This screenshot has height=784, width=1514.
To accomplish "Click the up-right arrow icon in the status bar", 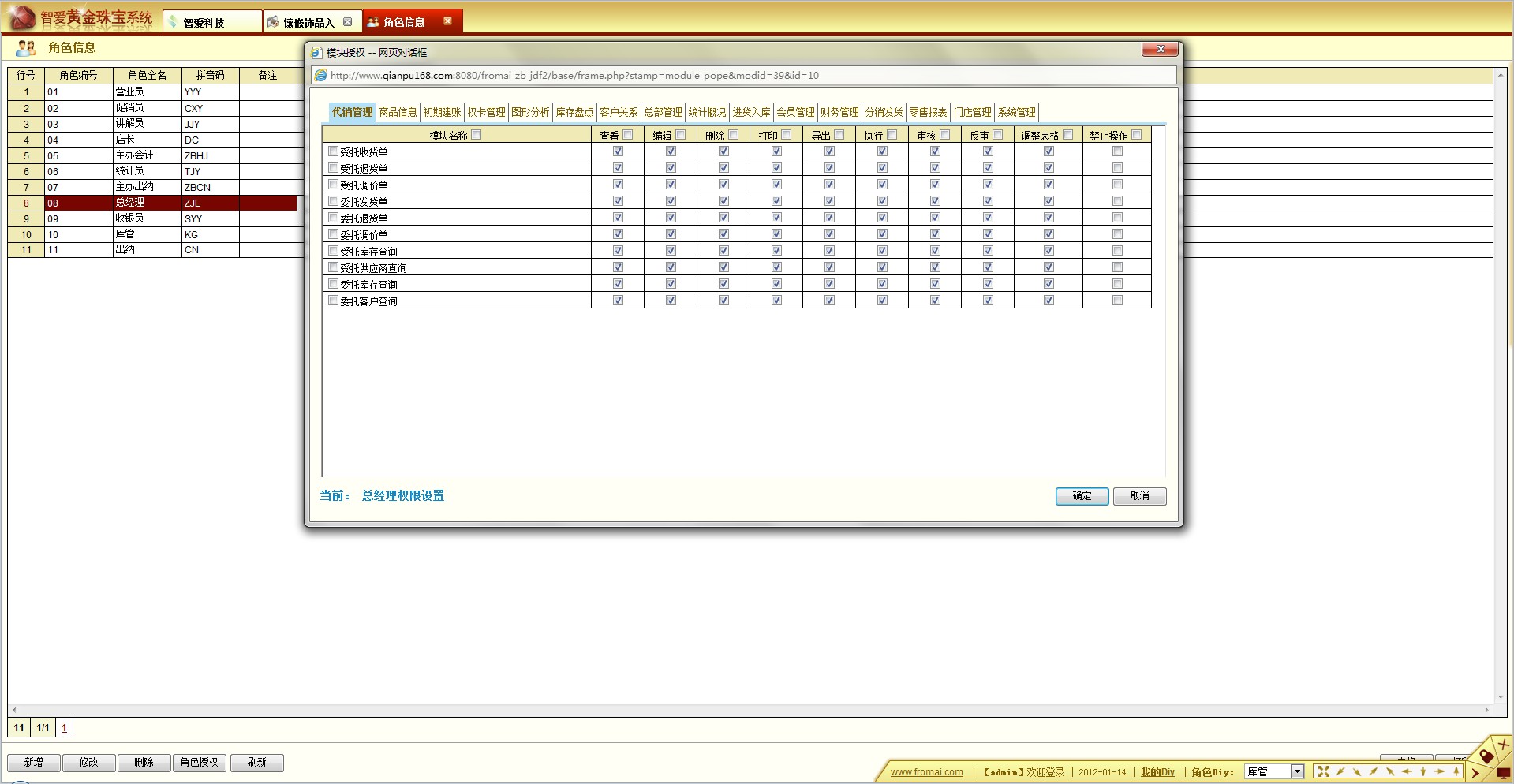I will pyautogui.click(x=1374, y=771).
